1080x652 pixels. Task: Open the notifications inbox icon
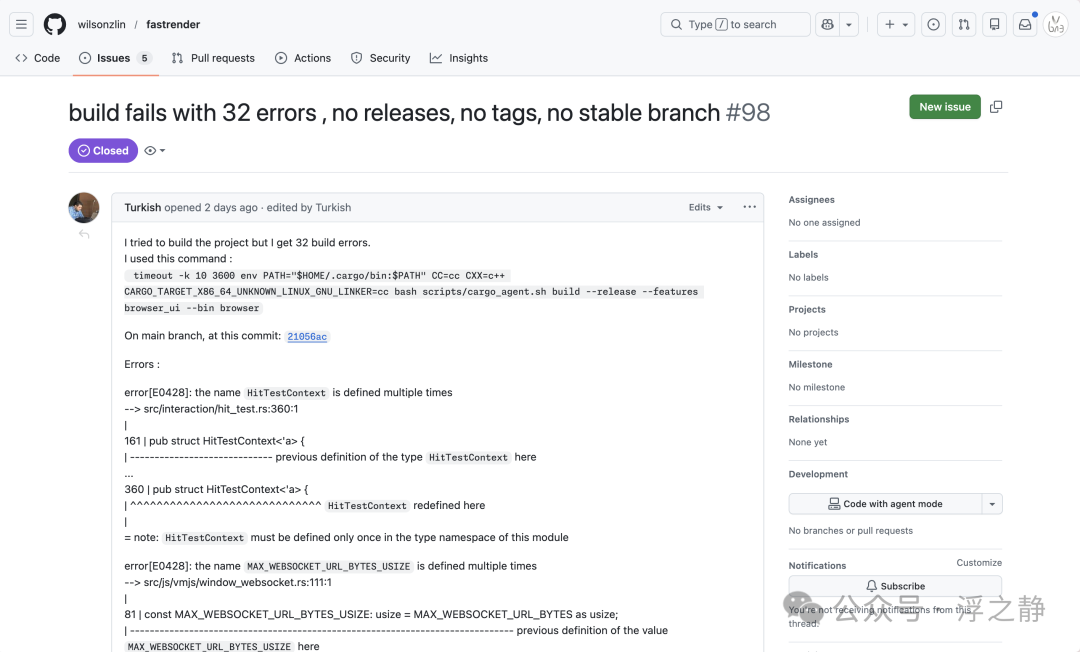[x=1025, y=25]
